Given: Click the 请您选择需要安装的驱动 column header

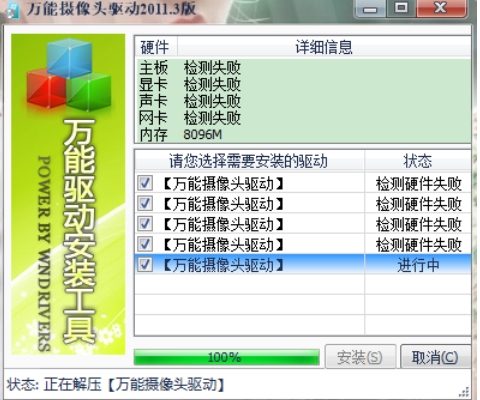Looking at the screenshot, I should click(x=249, y=161).
